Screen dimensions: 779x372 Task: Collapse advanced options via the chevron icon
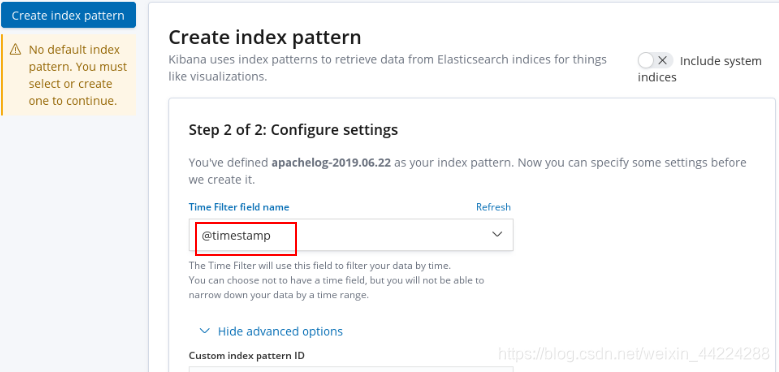pyautogui.click(x=204, y=331)
